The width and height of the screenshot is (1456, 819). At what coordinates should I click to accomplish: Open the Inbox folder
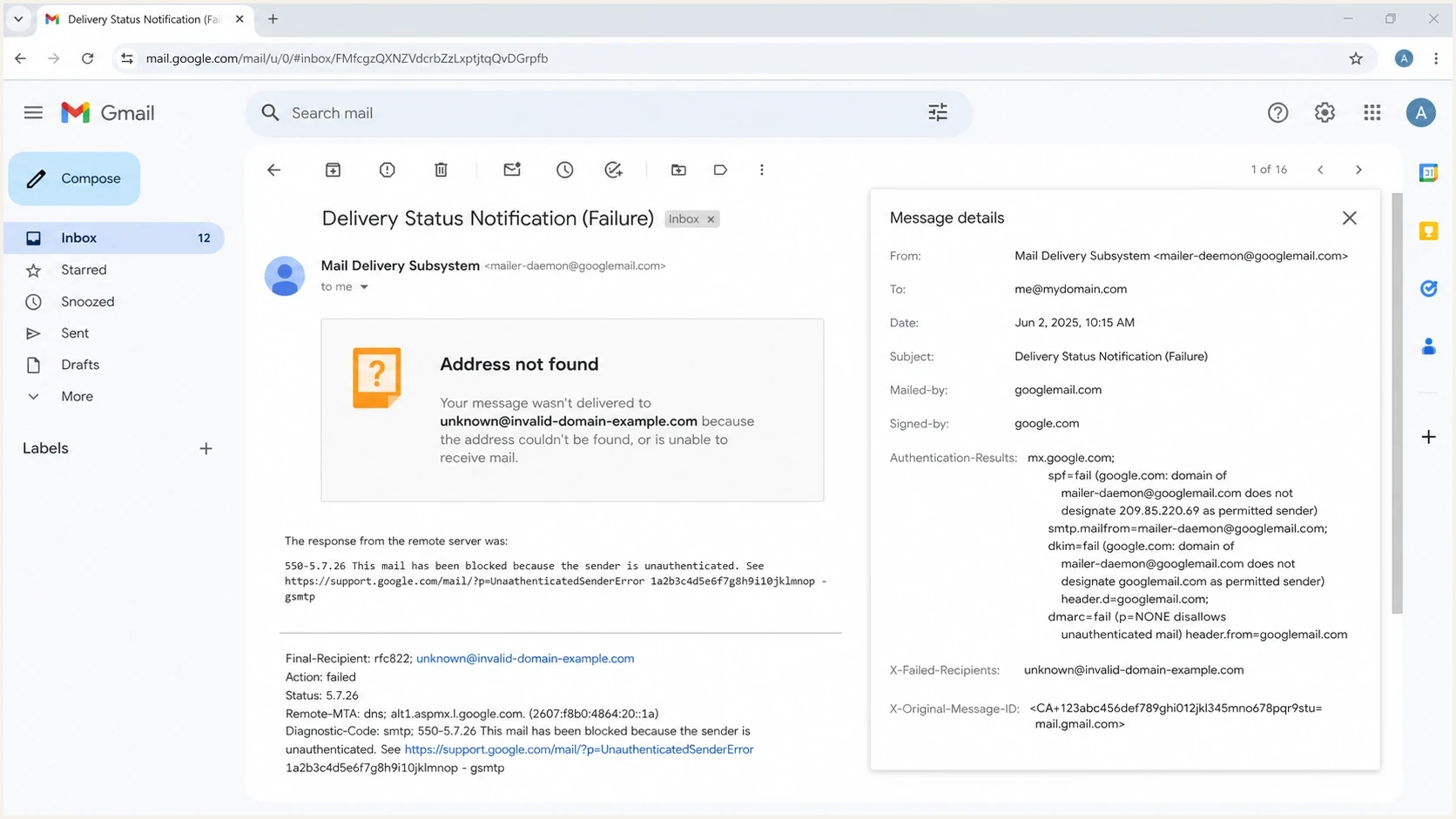(114, 238)
